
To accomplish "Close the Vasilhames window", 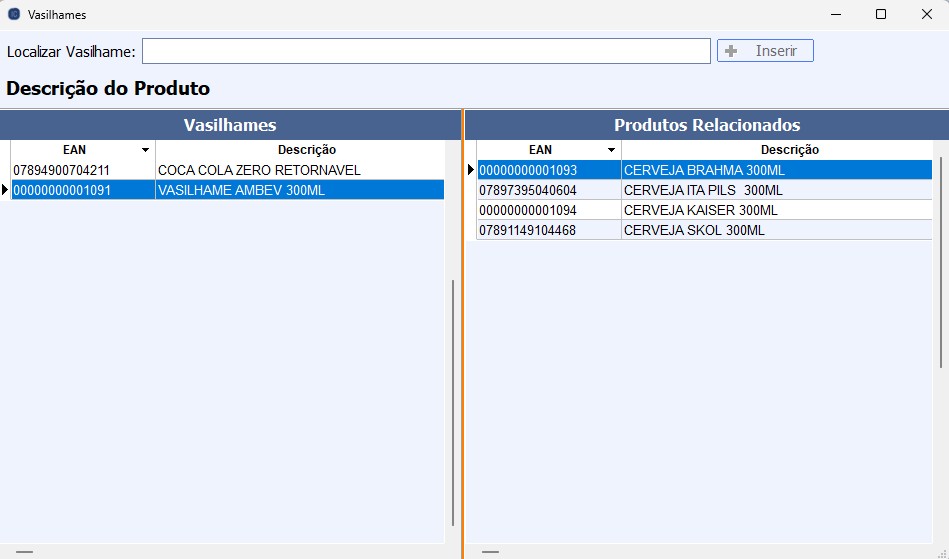I will pos(927,14).
